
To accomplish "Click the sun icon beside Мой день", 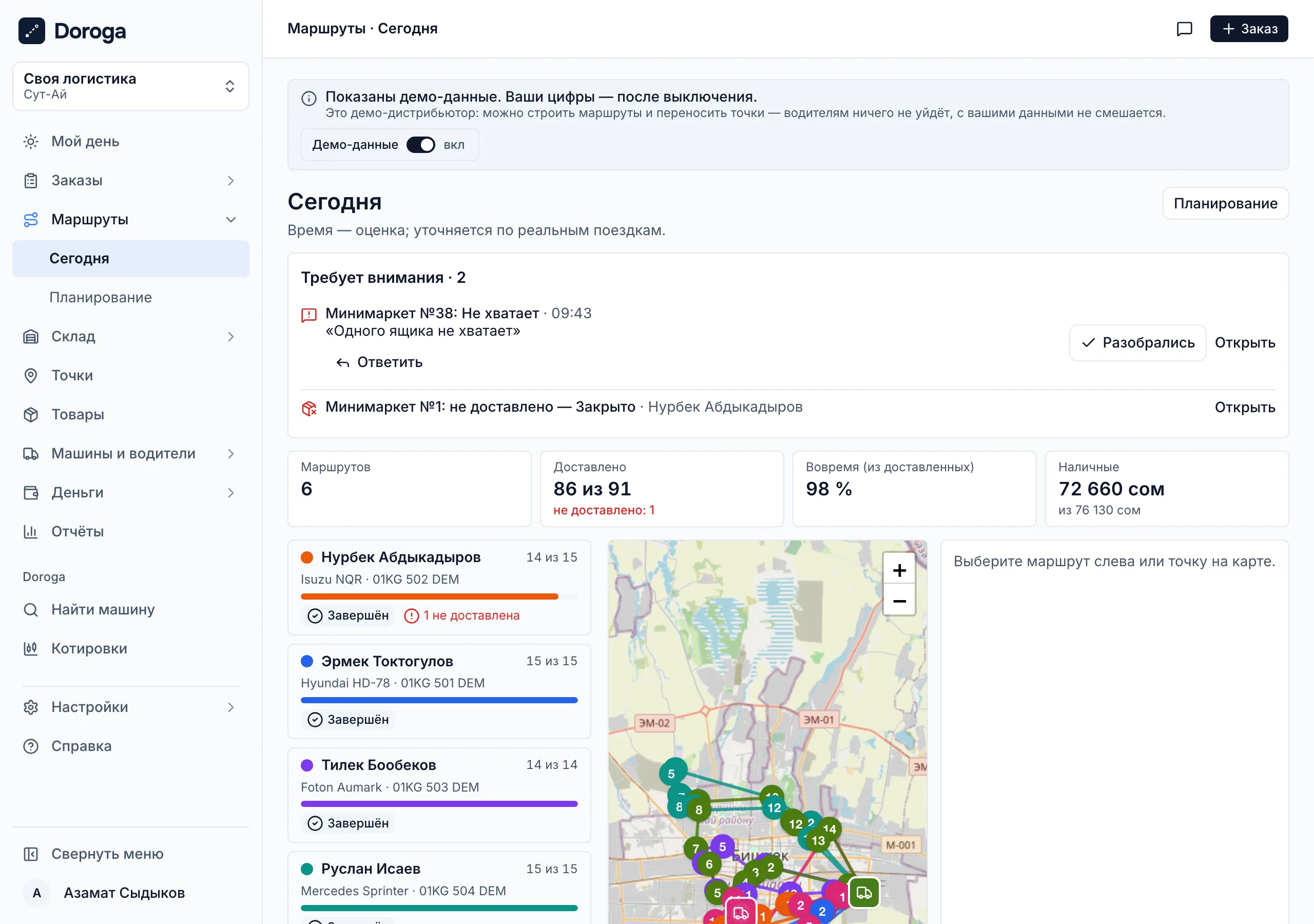I will point(31,141).
